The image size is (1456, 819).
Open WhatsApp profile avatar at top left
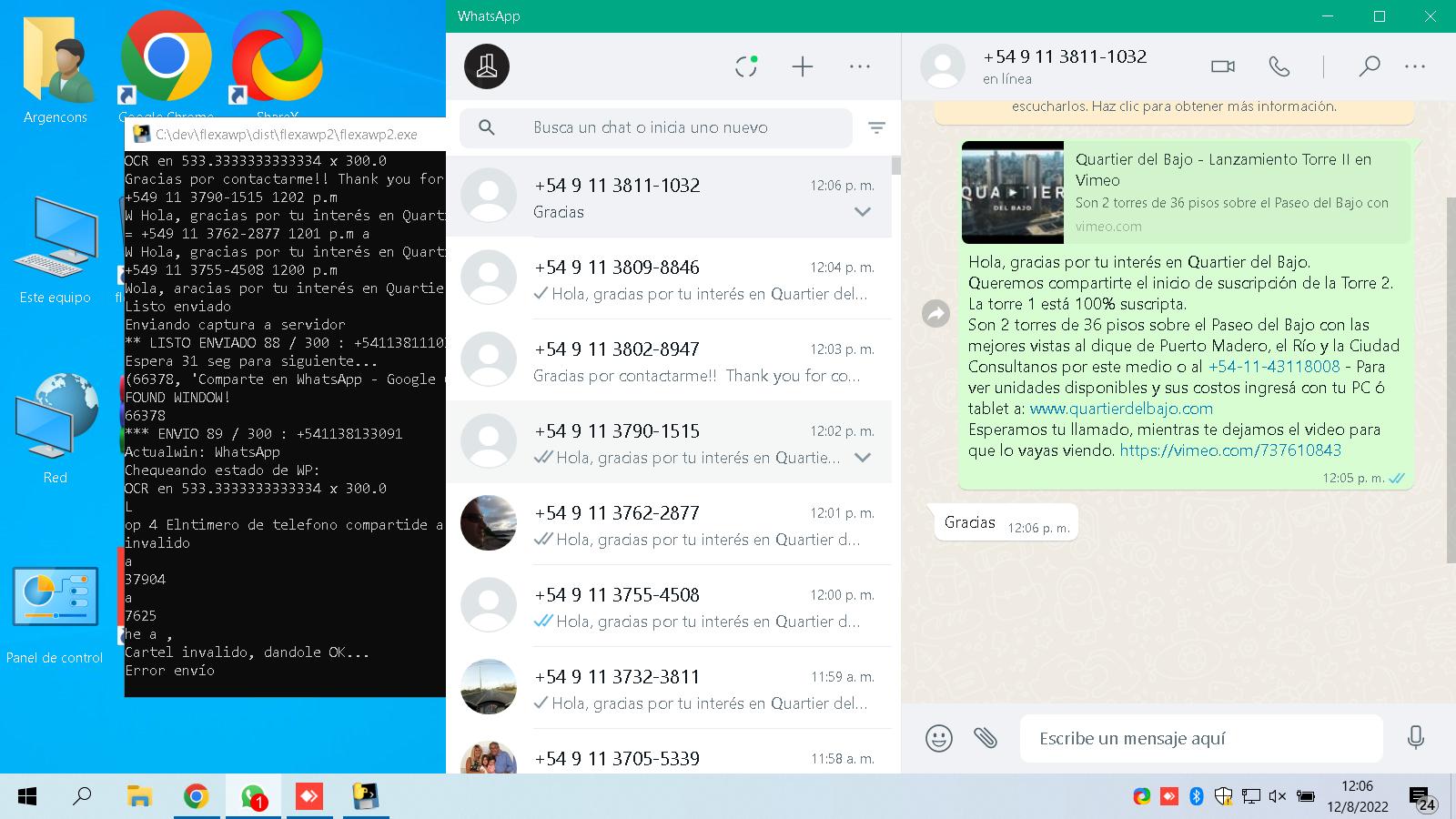(x=487, y=66)
